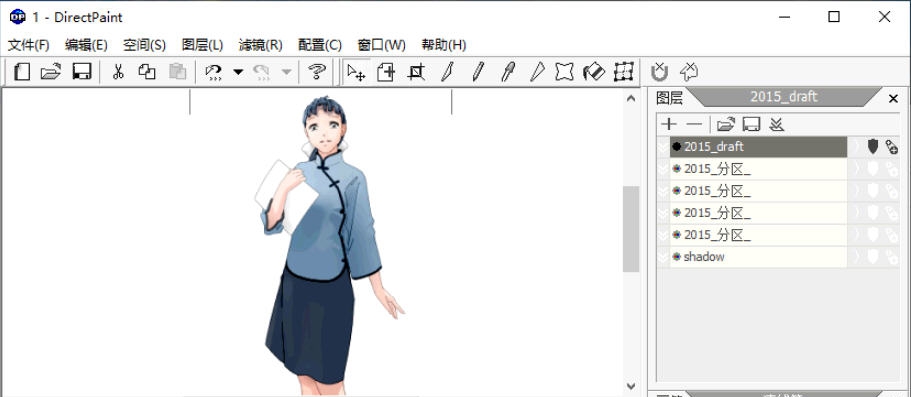Select the wedge-shaped tool after the eyedropper

(x=537, y=72)
